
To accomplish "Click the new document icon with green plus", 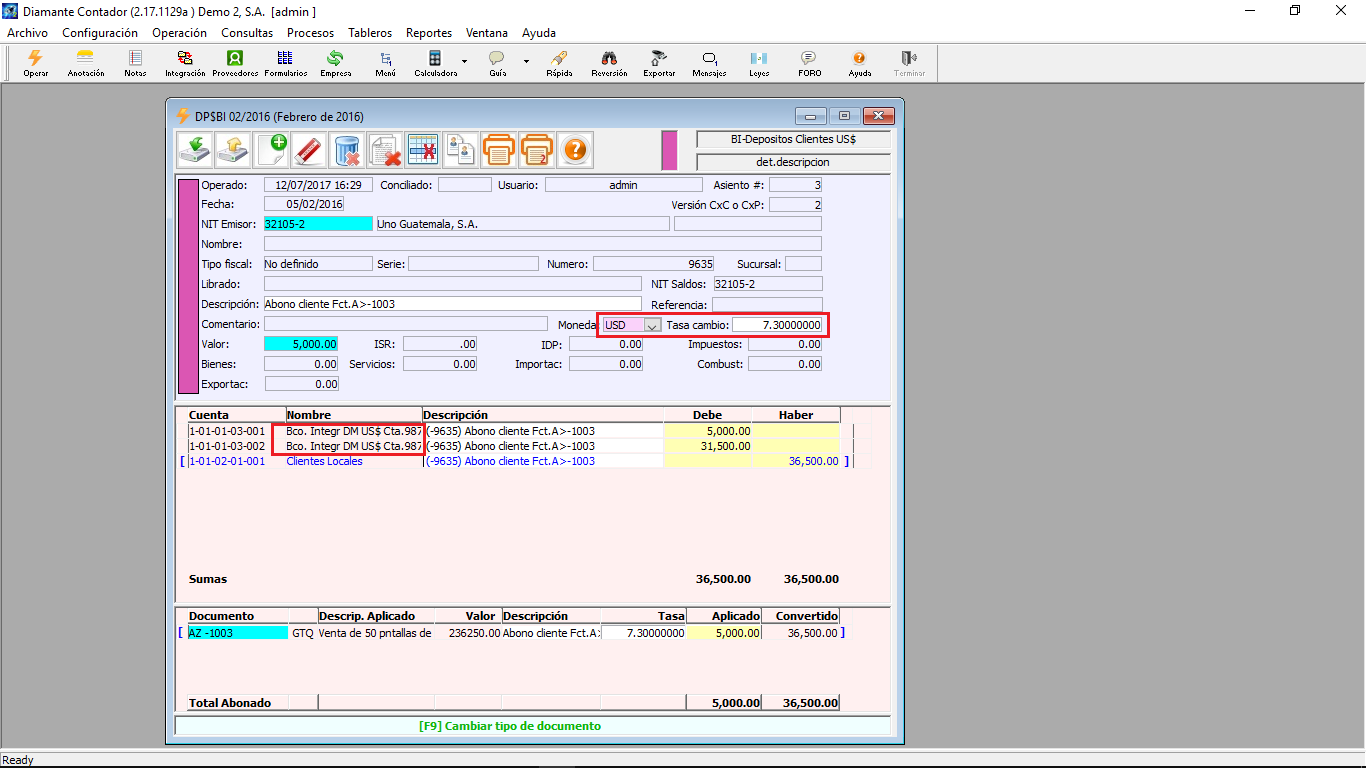I will click(271, 150).
